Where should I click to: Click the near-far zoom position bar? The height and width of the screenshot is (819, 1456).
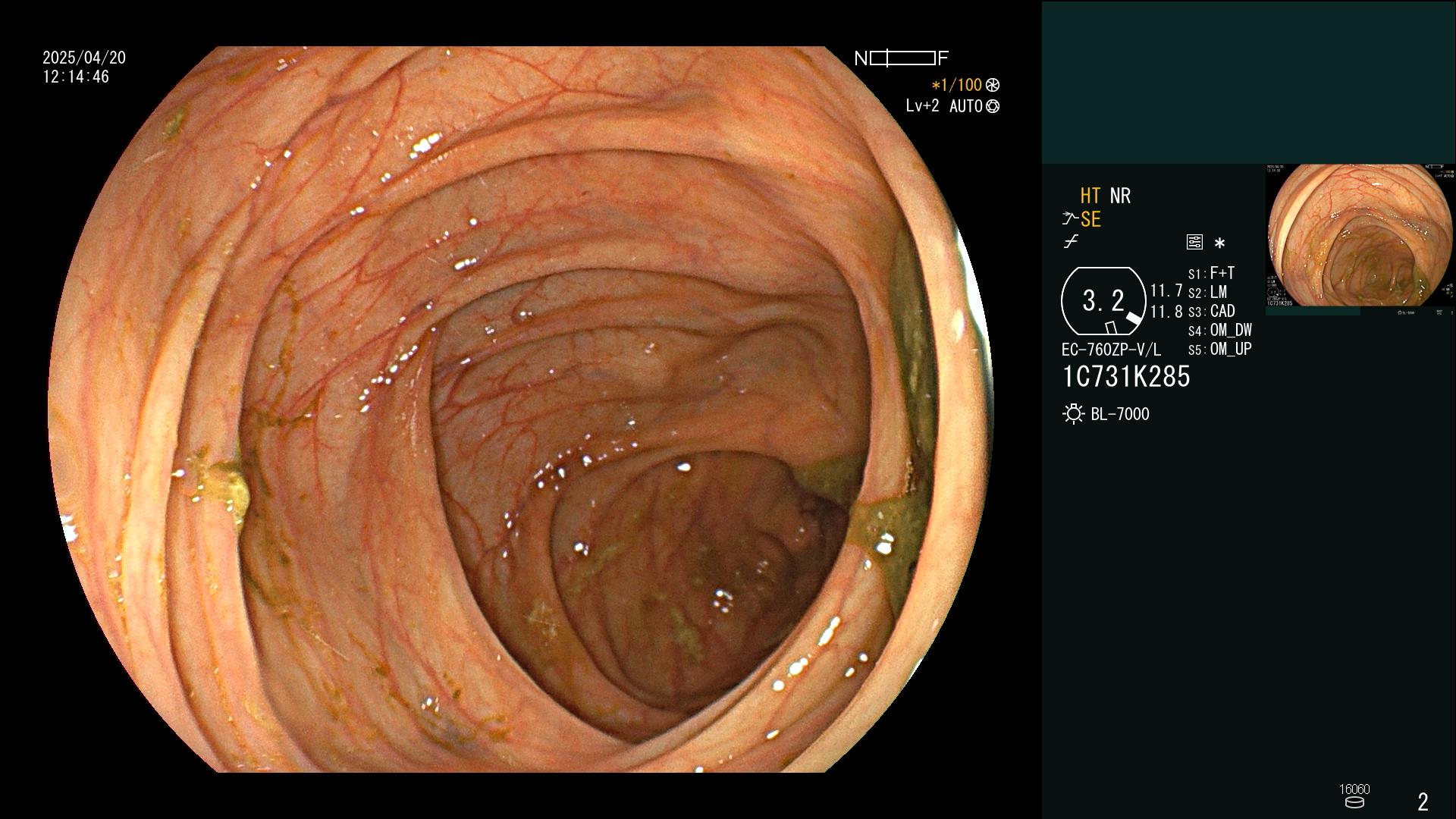coord(902,58)
